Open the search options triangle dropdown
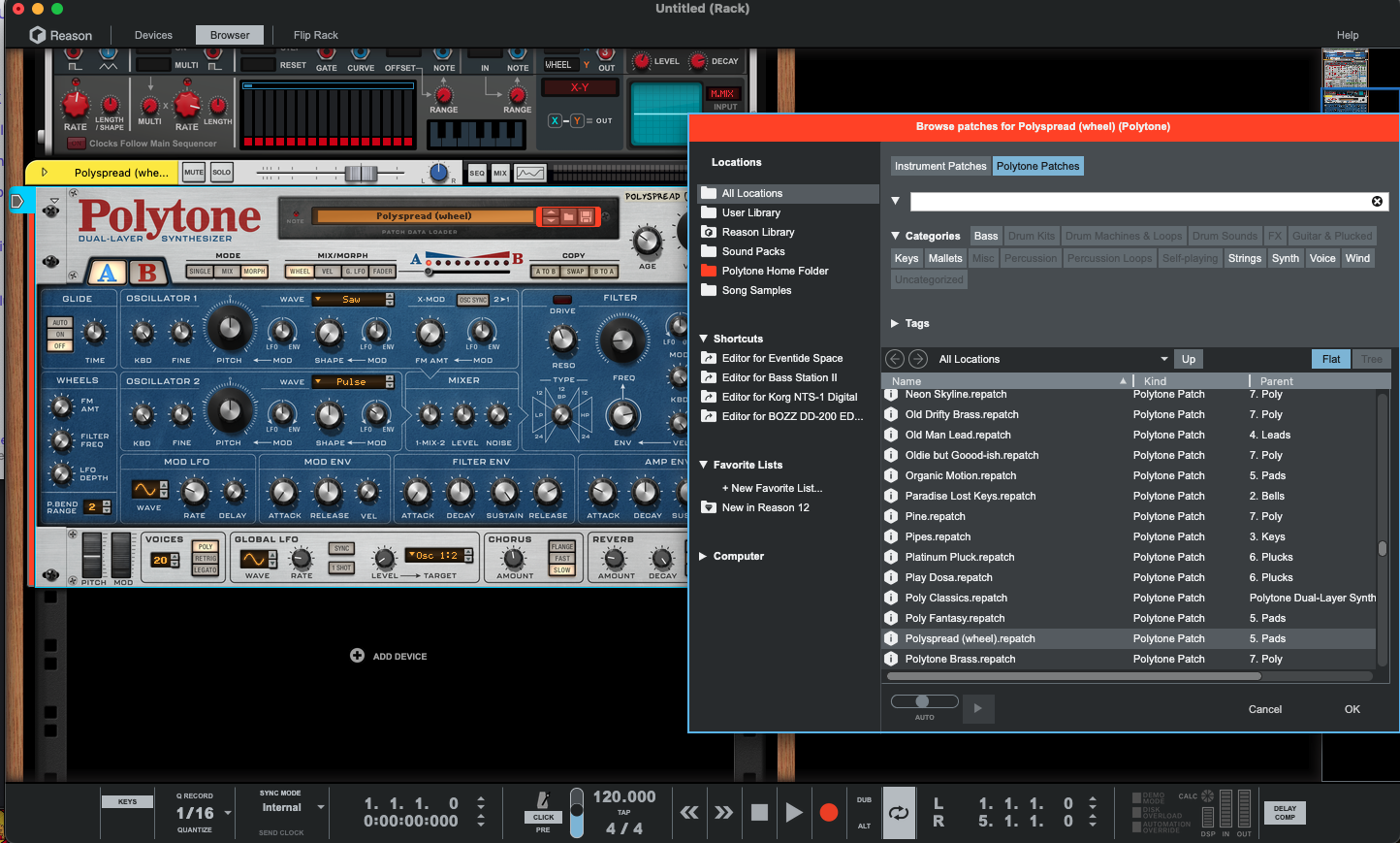This screenshot has width=1400, height=843. (896, 201)
